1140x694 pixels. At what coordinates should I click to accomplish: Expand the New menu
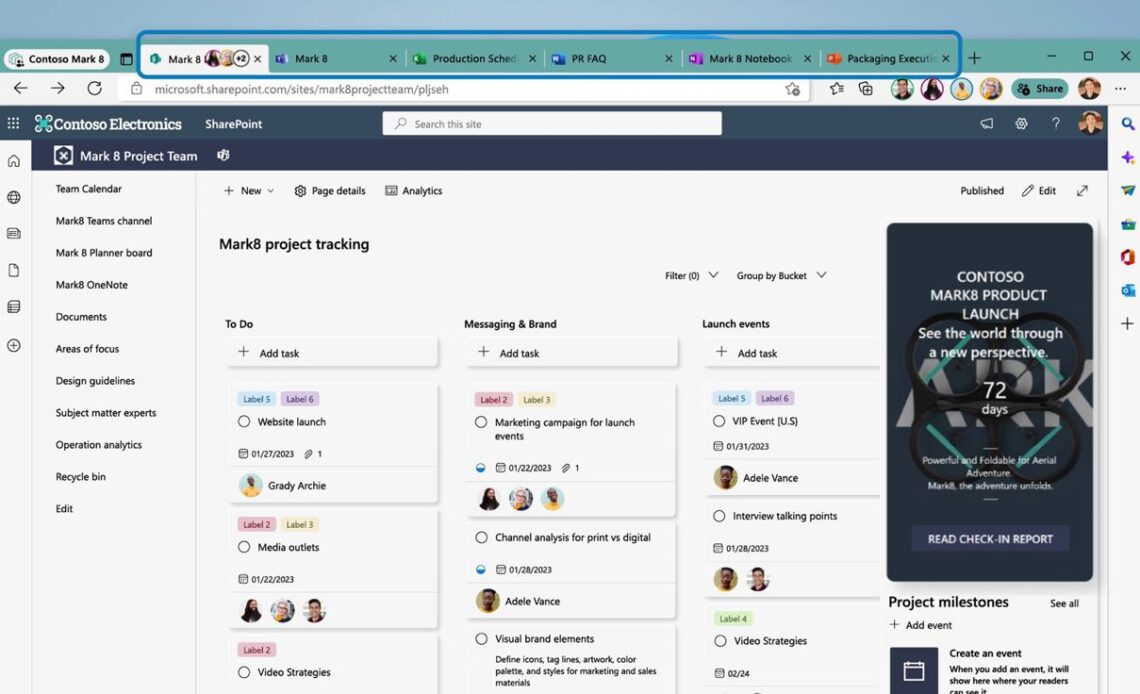[249, 190]
